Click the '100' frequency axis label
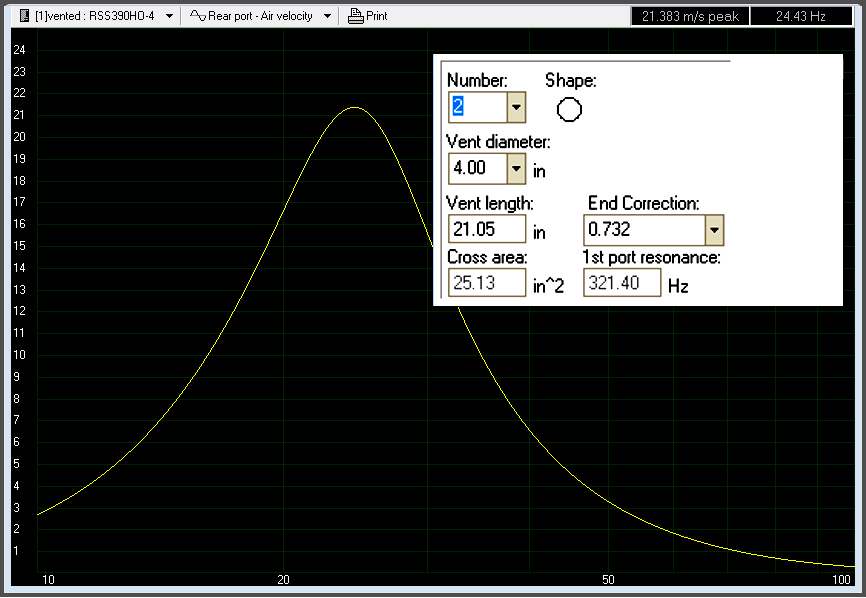 [841, 579]
